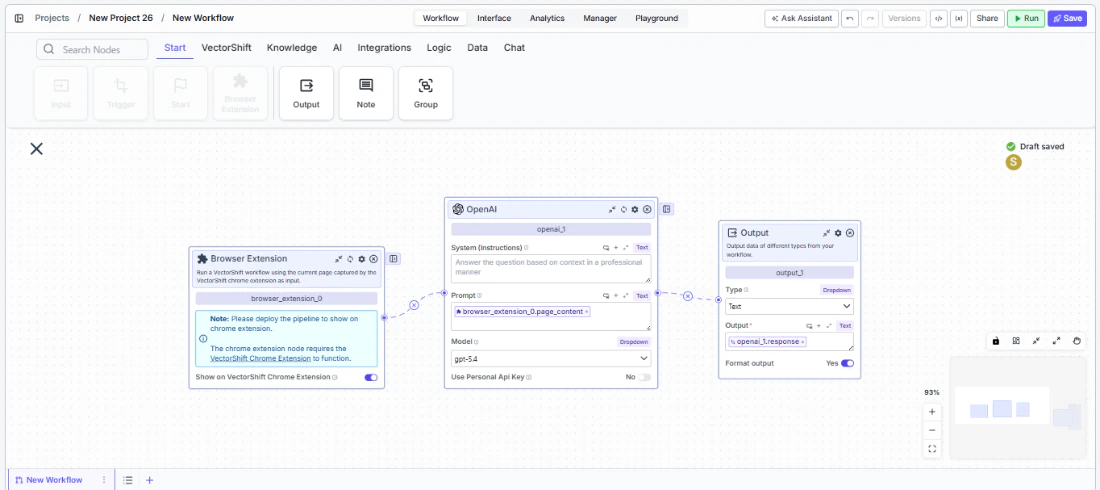Click the fit view icon
This screenshot has width=1100, height=490.
(932, 449)
